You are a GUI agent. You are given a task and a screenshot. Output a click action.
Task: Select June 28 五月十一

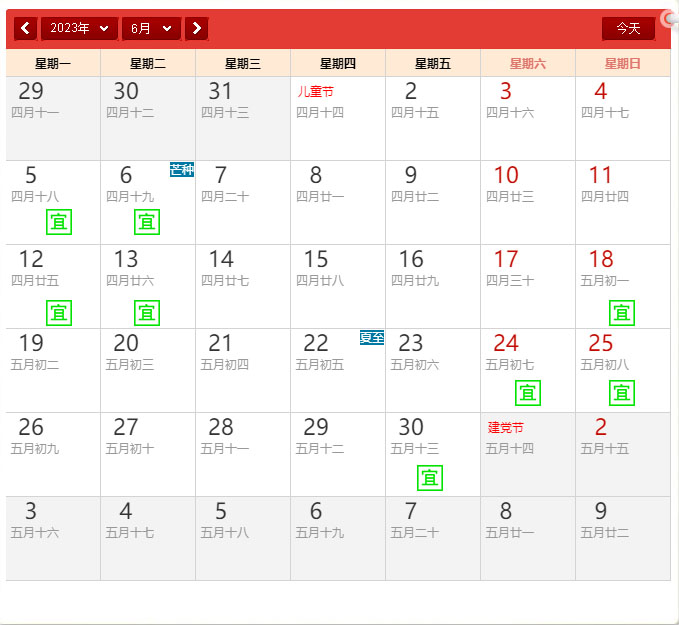243,454
